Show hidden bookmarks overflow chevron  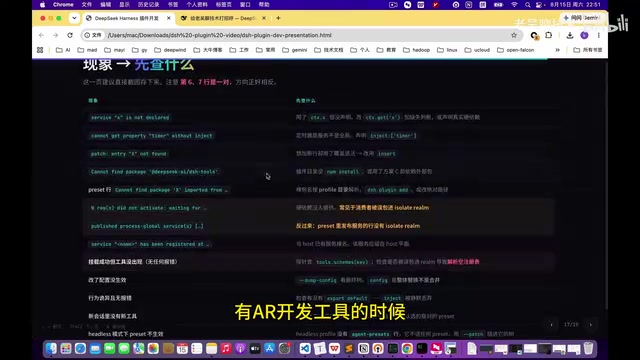point(557,50)
